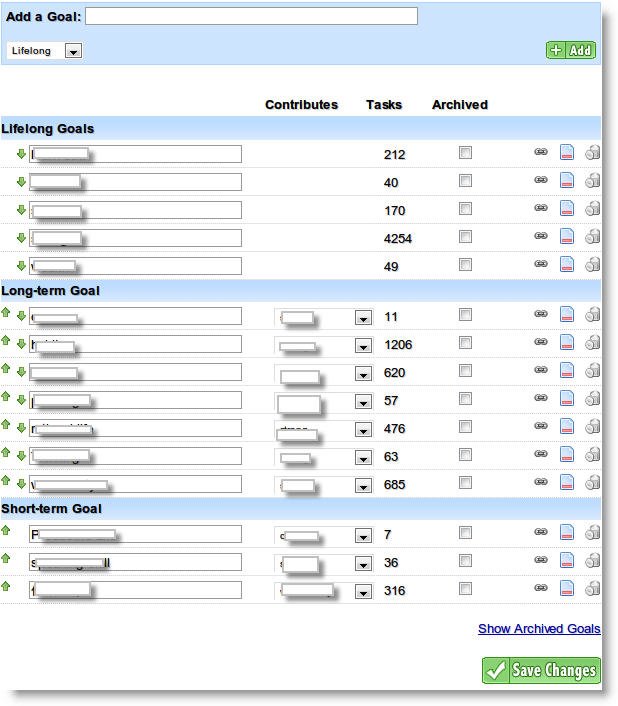Click the green Add button
The width and height of the screenshot is (618, 706).
(x=571, y=50)
